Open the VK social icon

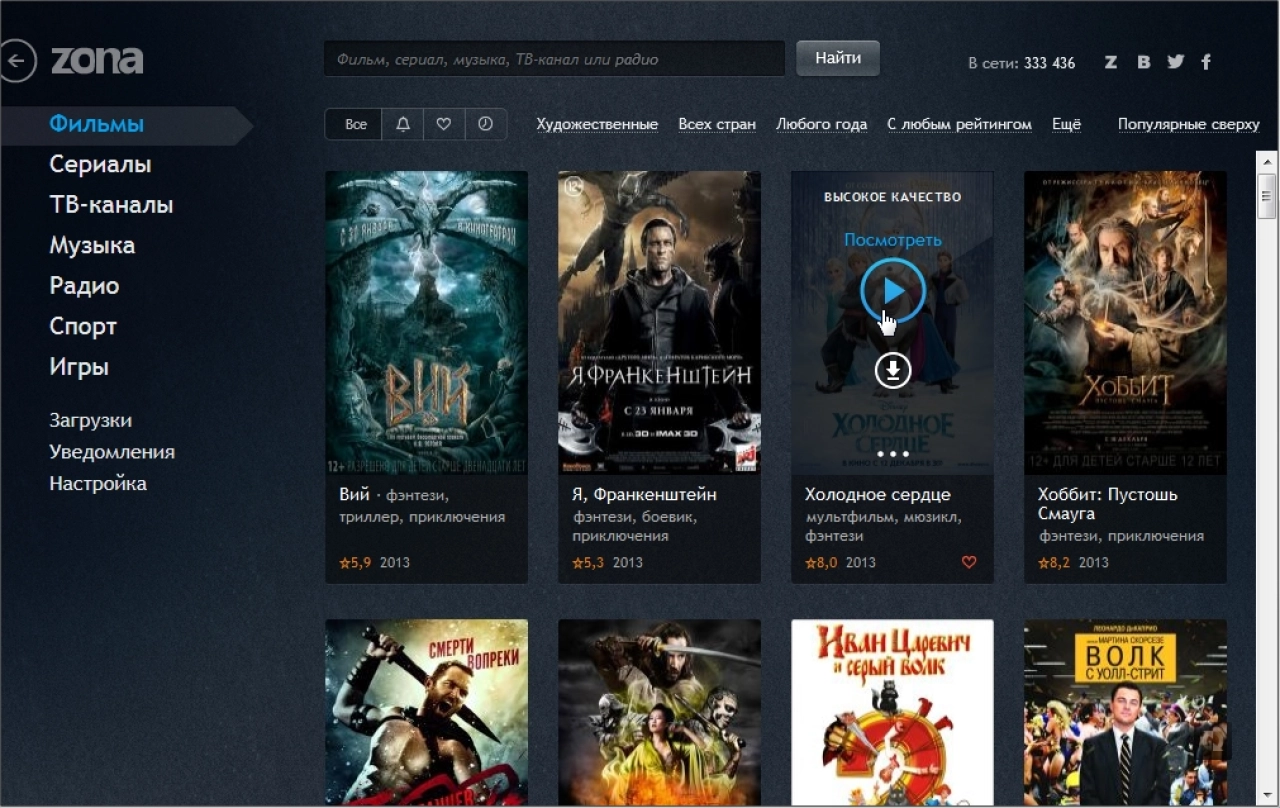click(x=1143, y=62)
